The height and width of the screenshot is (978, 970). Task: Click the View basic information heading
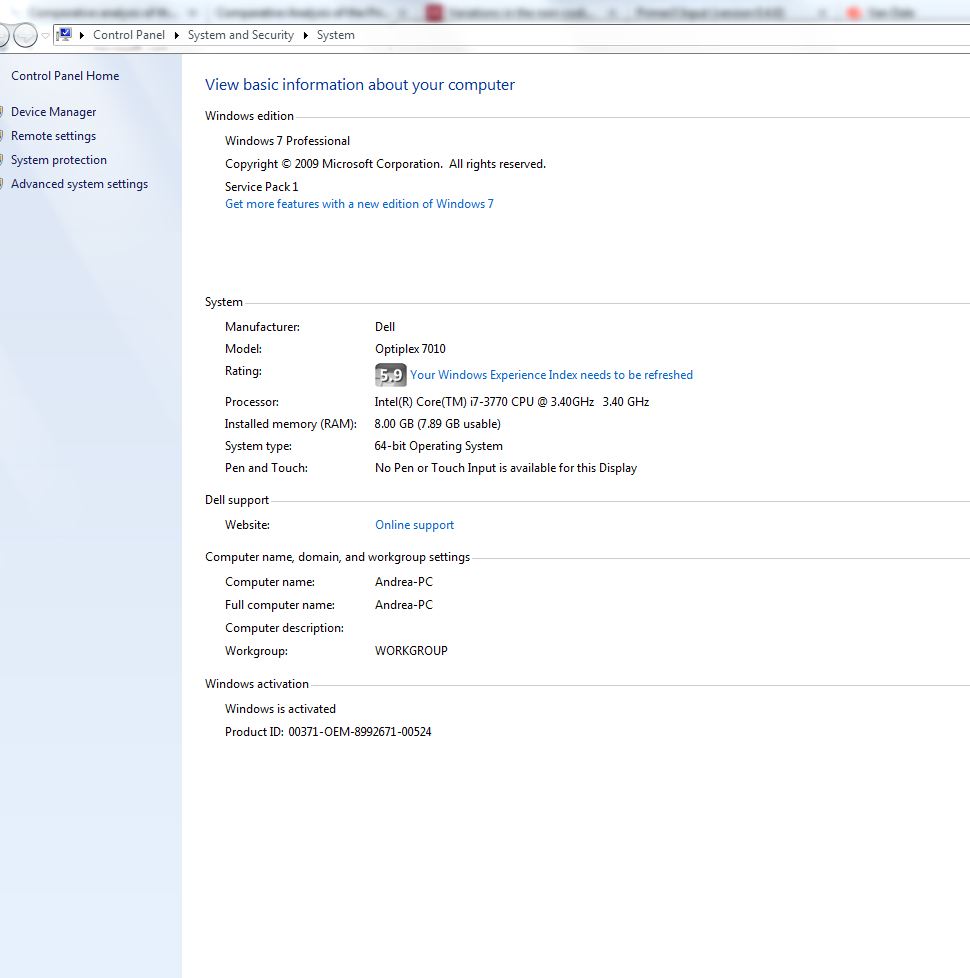pyautogui.click(x=360, y=85)
